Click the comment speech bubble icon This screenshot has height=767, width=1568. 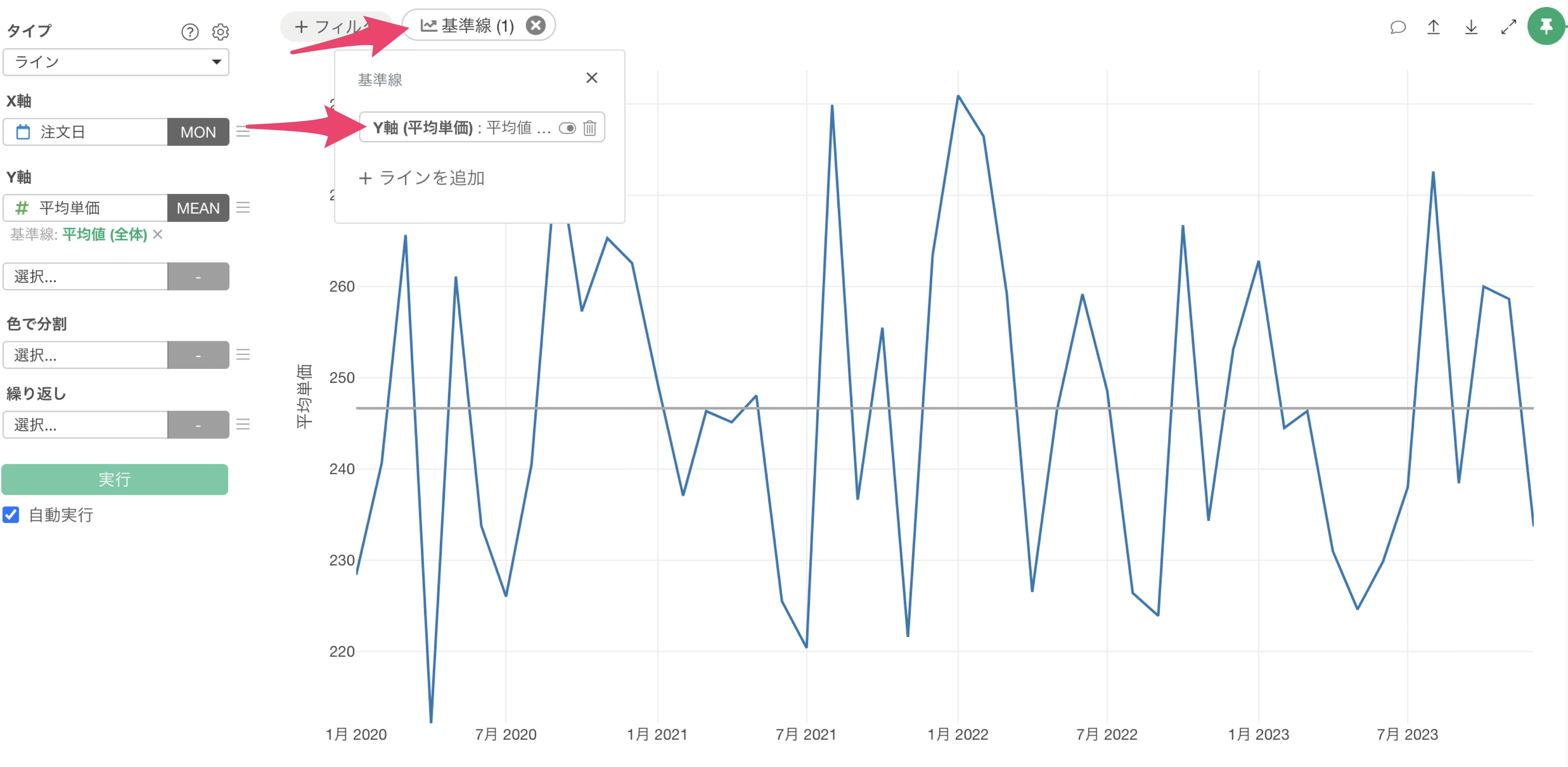click(1398, 27)
